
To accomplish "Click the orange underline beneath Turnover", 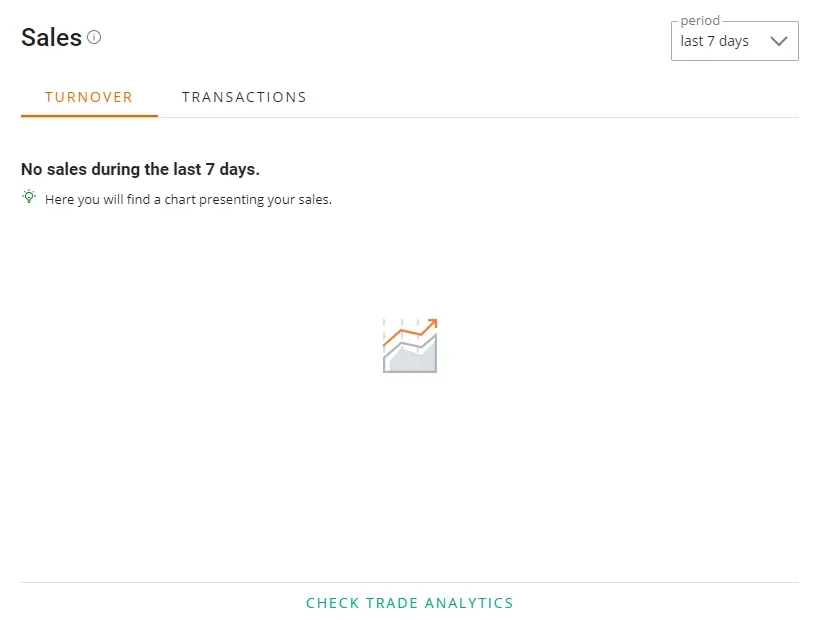I will point(89,115).
